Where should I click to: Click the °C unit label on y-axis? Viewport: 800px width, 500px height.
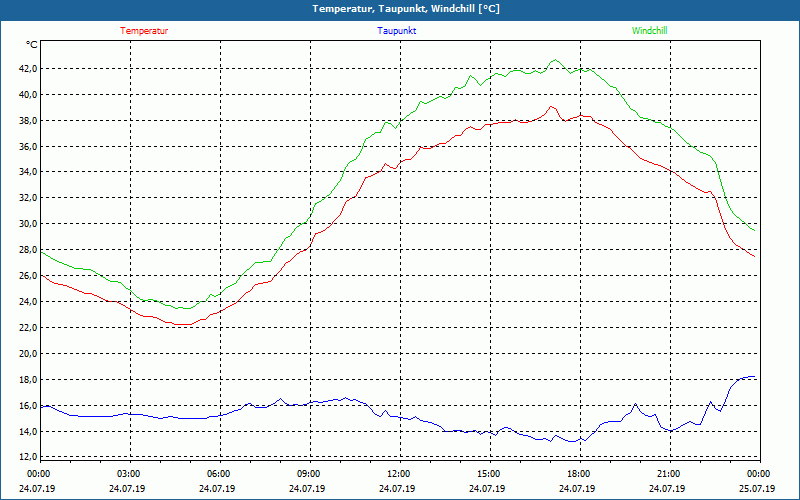click(x=32, y=45)
